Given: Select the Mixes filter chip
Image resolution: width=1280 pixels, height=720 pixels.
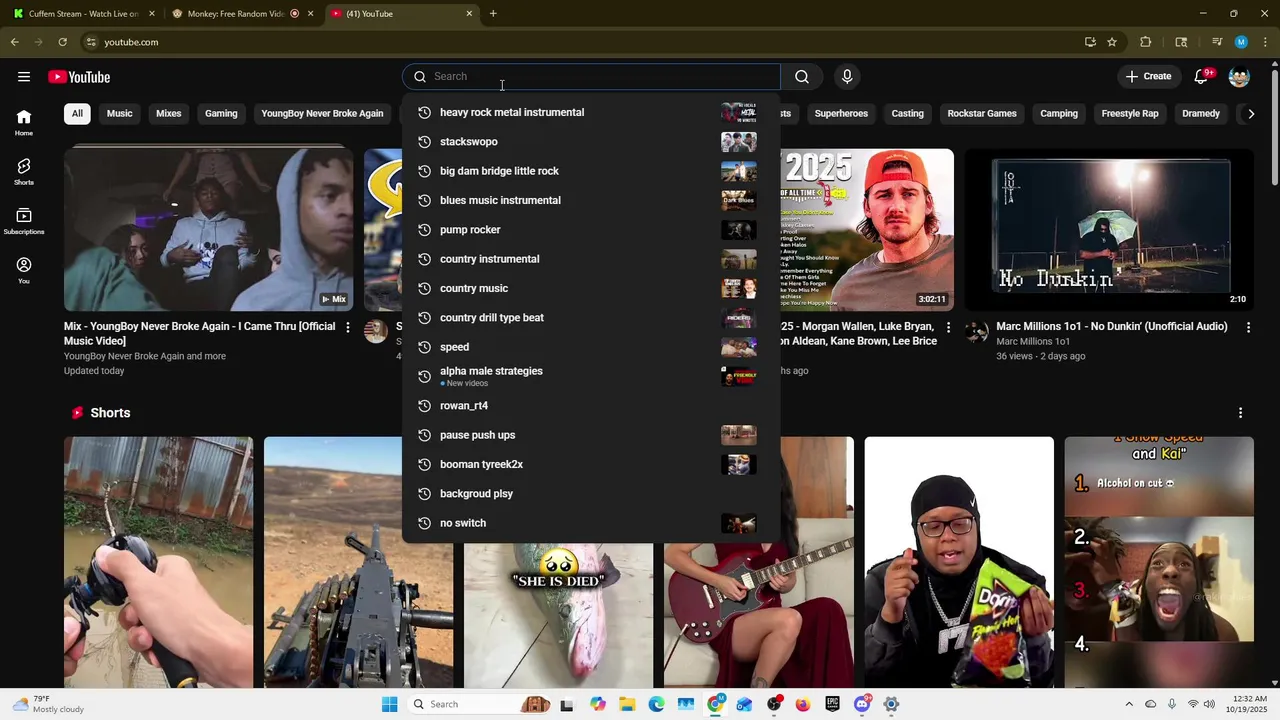Looking at the screenshot, I should click(169, 113).
